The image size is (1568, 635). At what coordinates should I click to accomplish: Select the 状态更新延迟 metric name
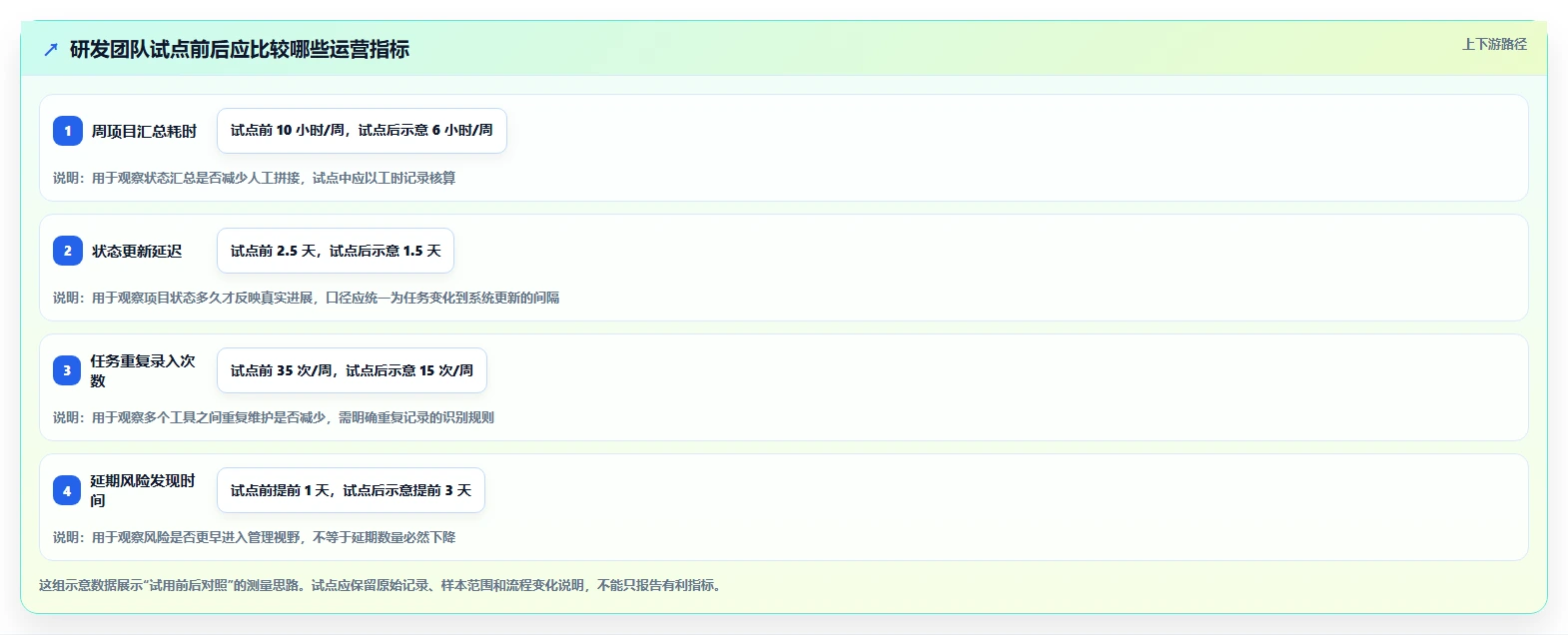[137, 251]
